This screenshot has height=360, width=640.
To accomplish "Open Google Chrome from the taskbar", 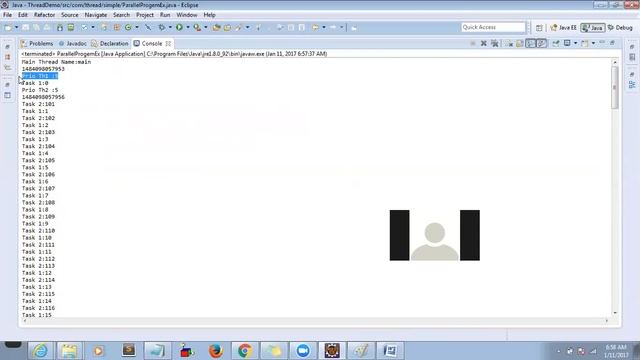I will 245,351.
